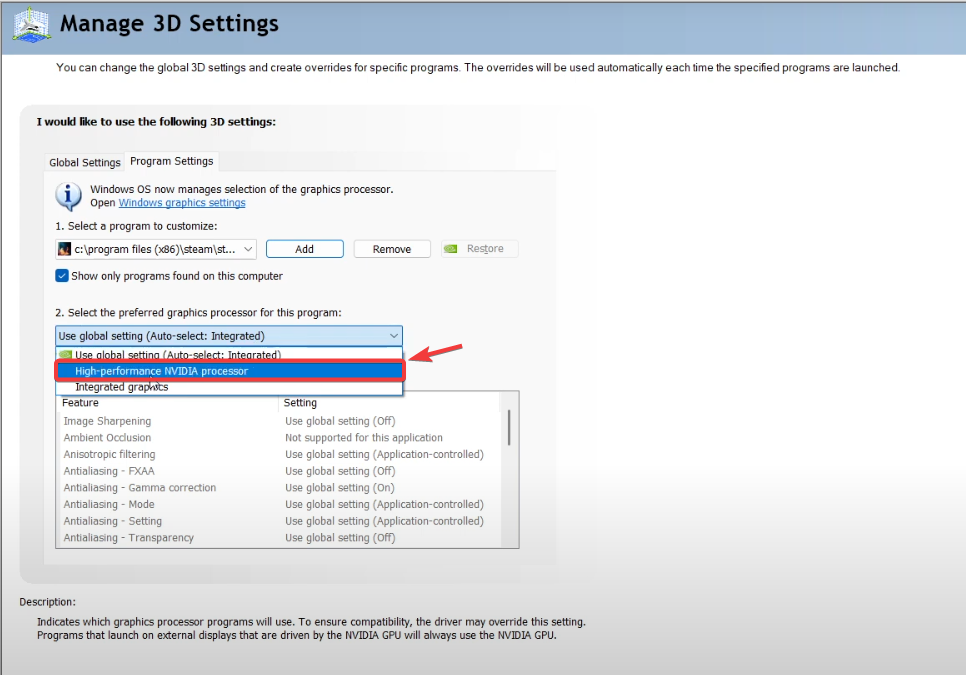Choose Use global setting (Auto-select: Integrated) list option

click(229, 355)
